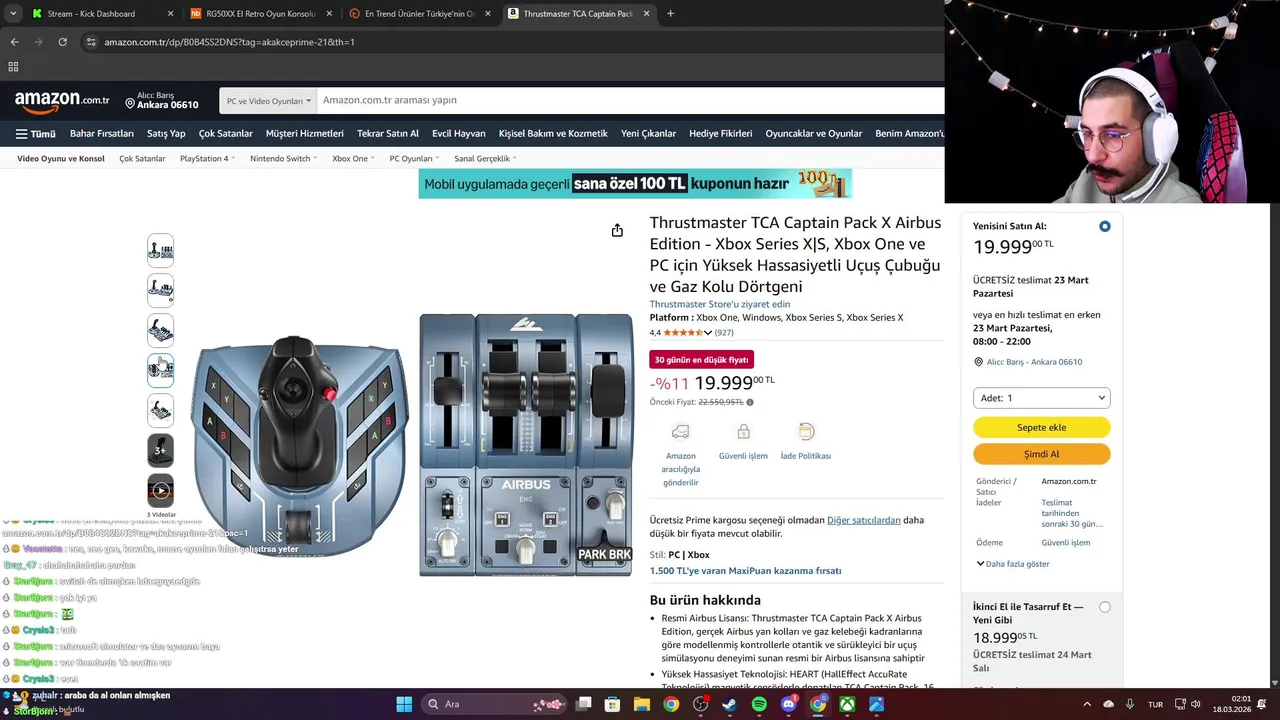The width and height of the screenshot is (1280, 720).
Task: Expand Daha fazla göster in buy box
Action: pos(1012,564)
